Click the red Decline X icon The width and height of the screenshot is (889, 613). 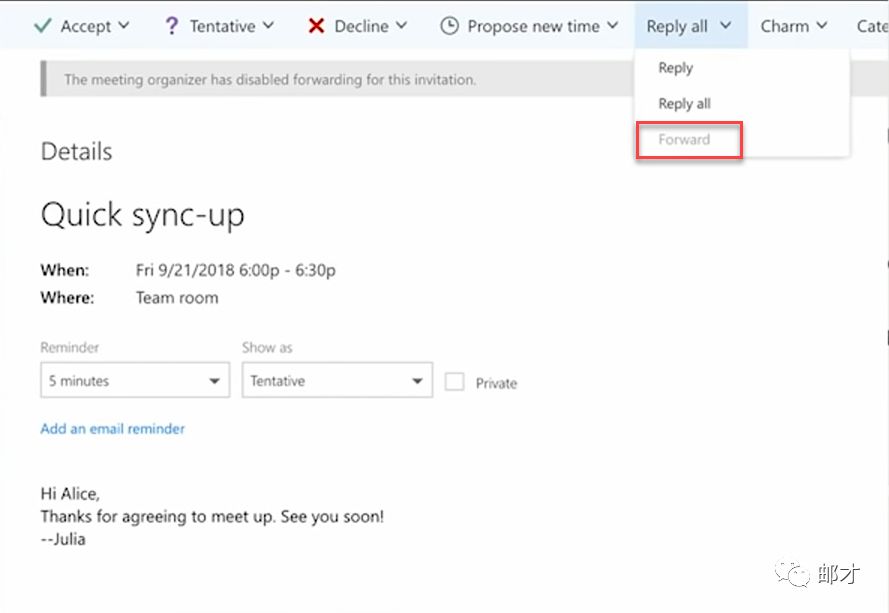pos(316,26)
